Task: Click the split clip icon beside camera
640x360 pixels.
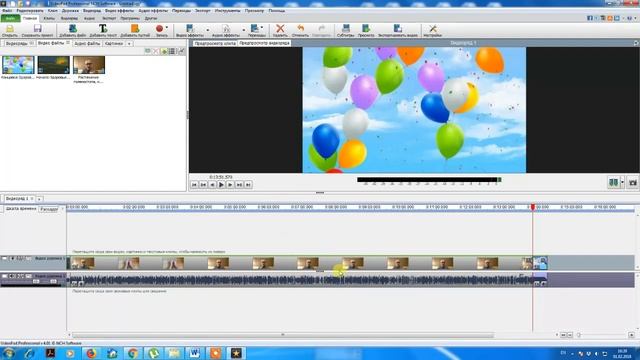Action: pos(613,182)
